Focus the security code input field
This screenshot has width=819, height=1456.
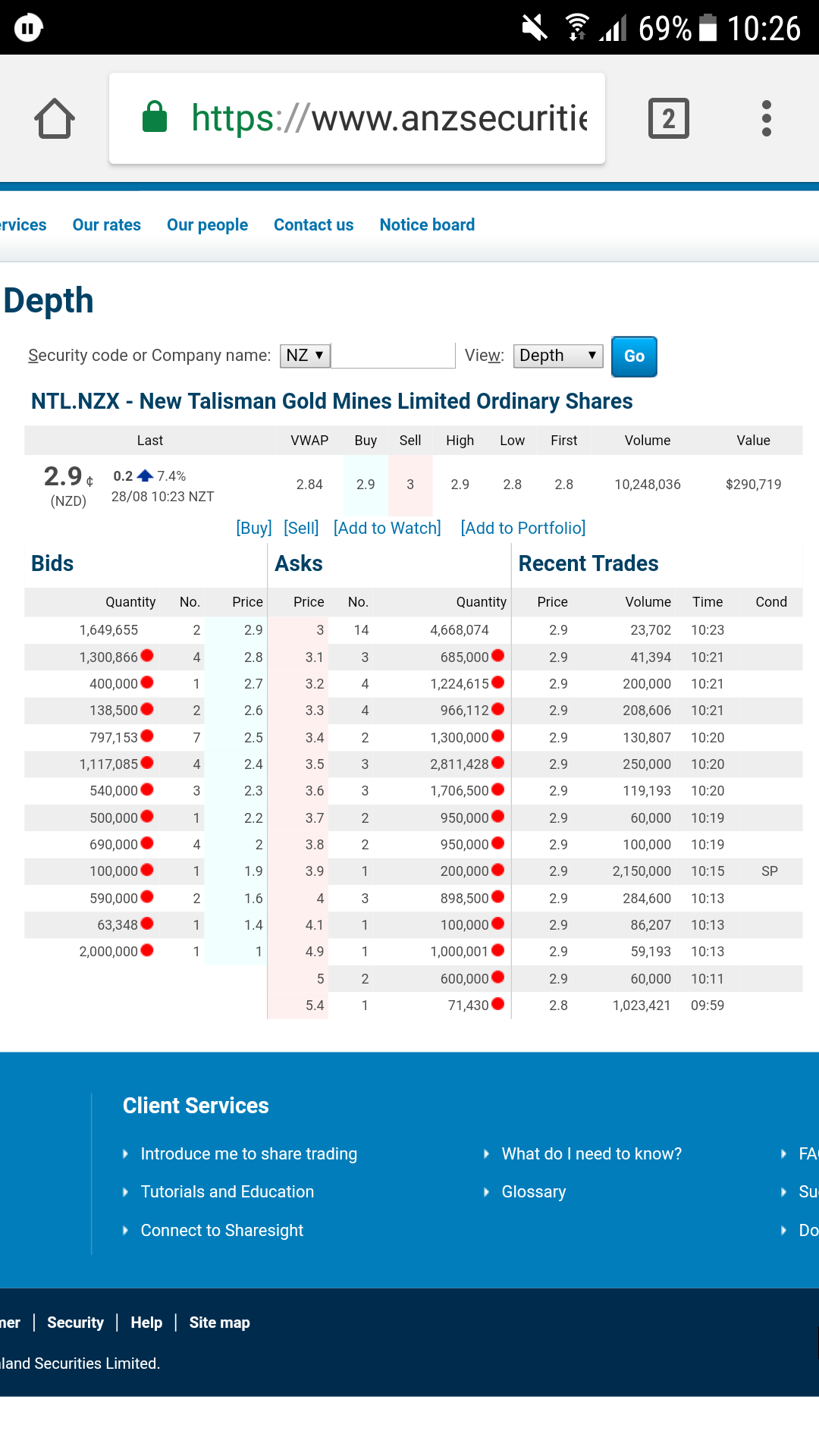[393, 356]
